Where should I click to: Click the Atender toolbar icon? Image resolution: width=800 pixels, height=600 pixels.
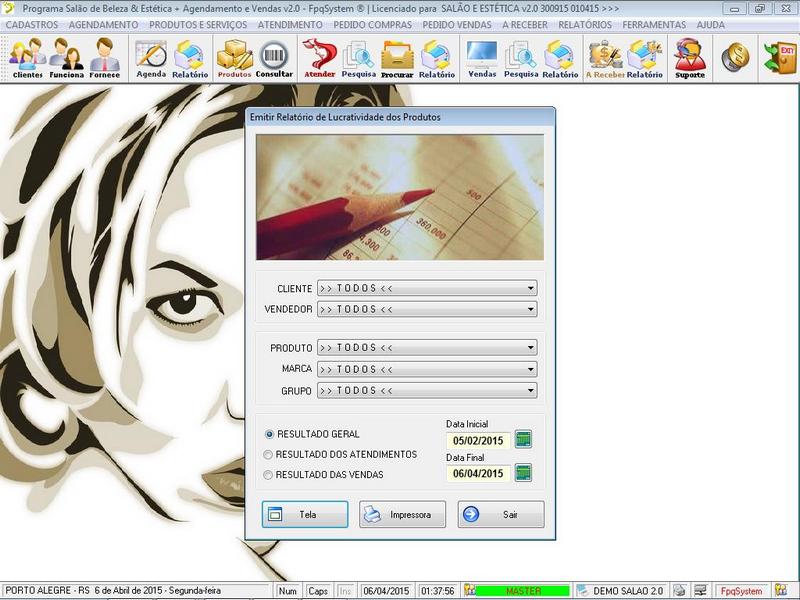pos(320,59)
